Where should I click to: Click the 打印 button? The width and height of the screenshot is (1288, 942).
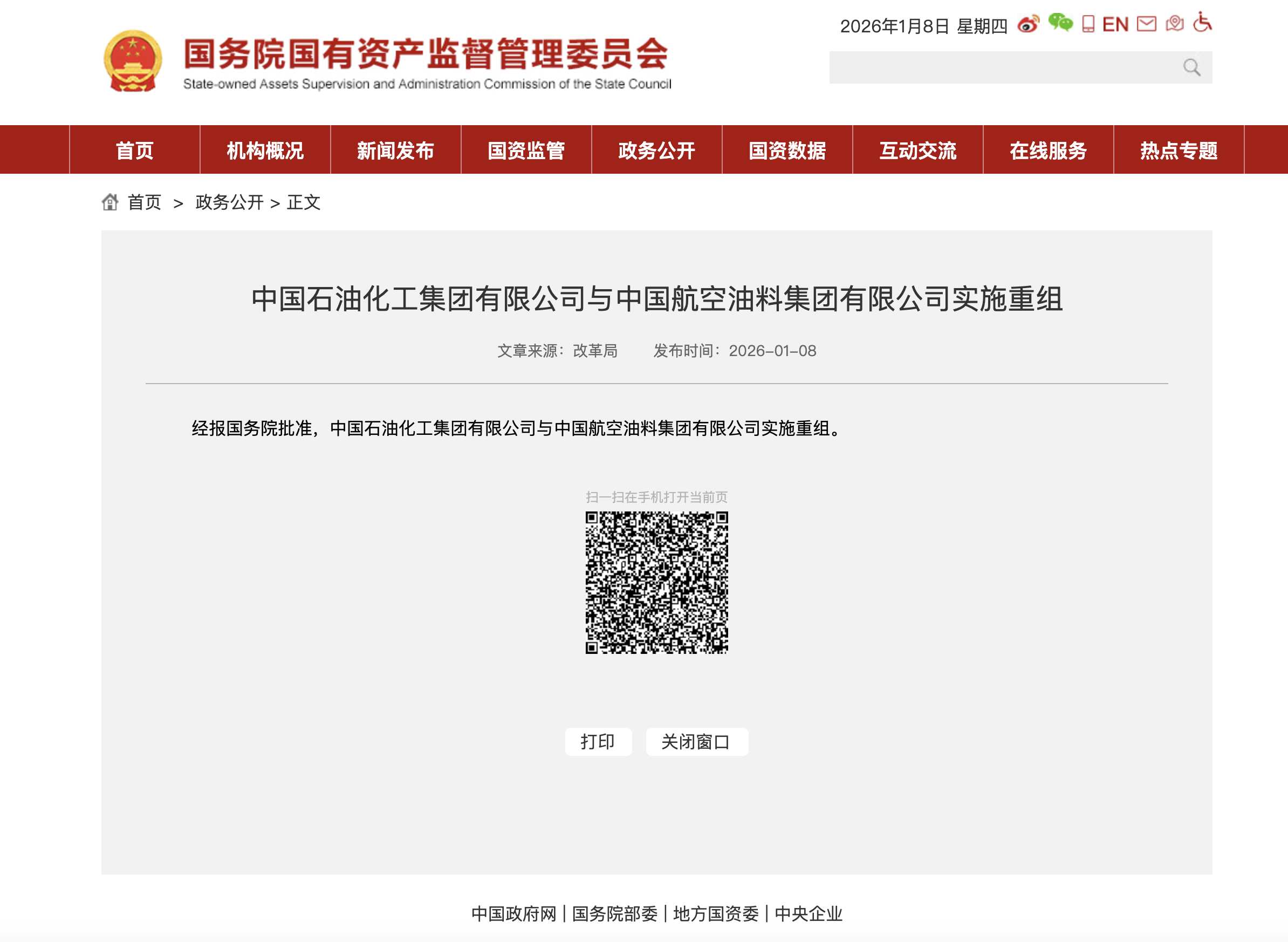tap(598, 742)
